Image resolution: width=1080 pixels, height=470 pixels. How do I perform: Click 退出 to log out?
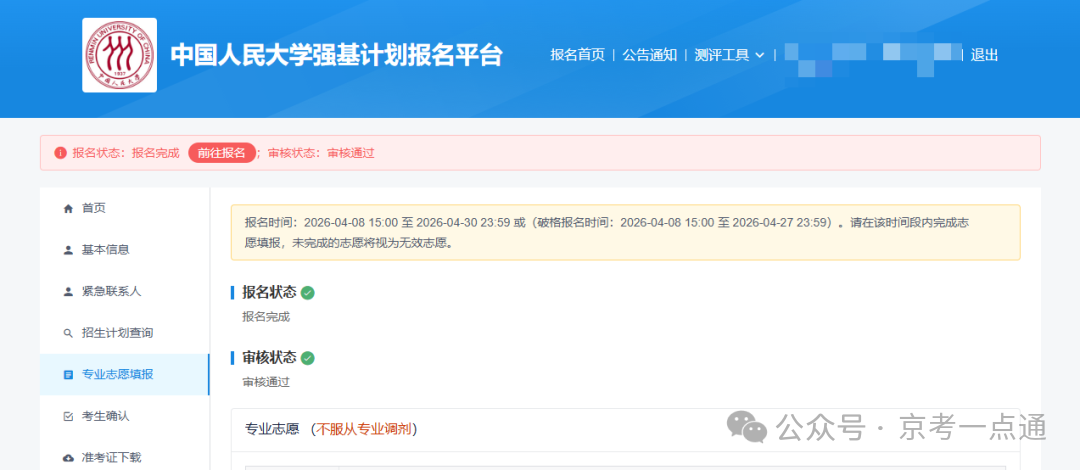pos(984,55)
